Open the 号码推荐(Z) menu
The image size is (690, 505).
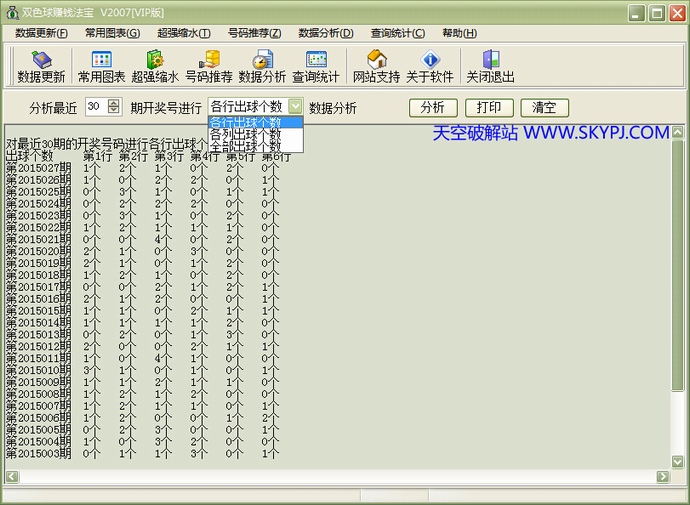tap(254, 33)
